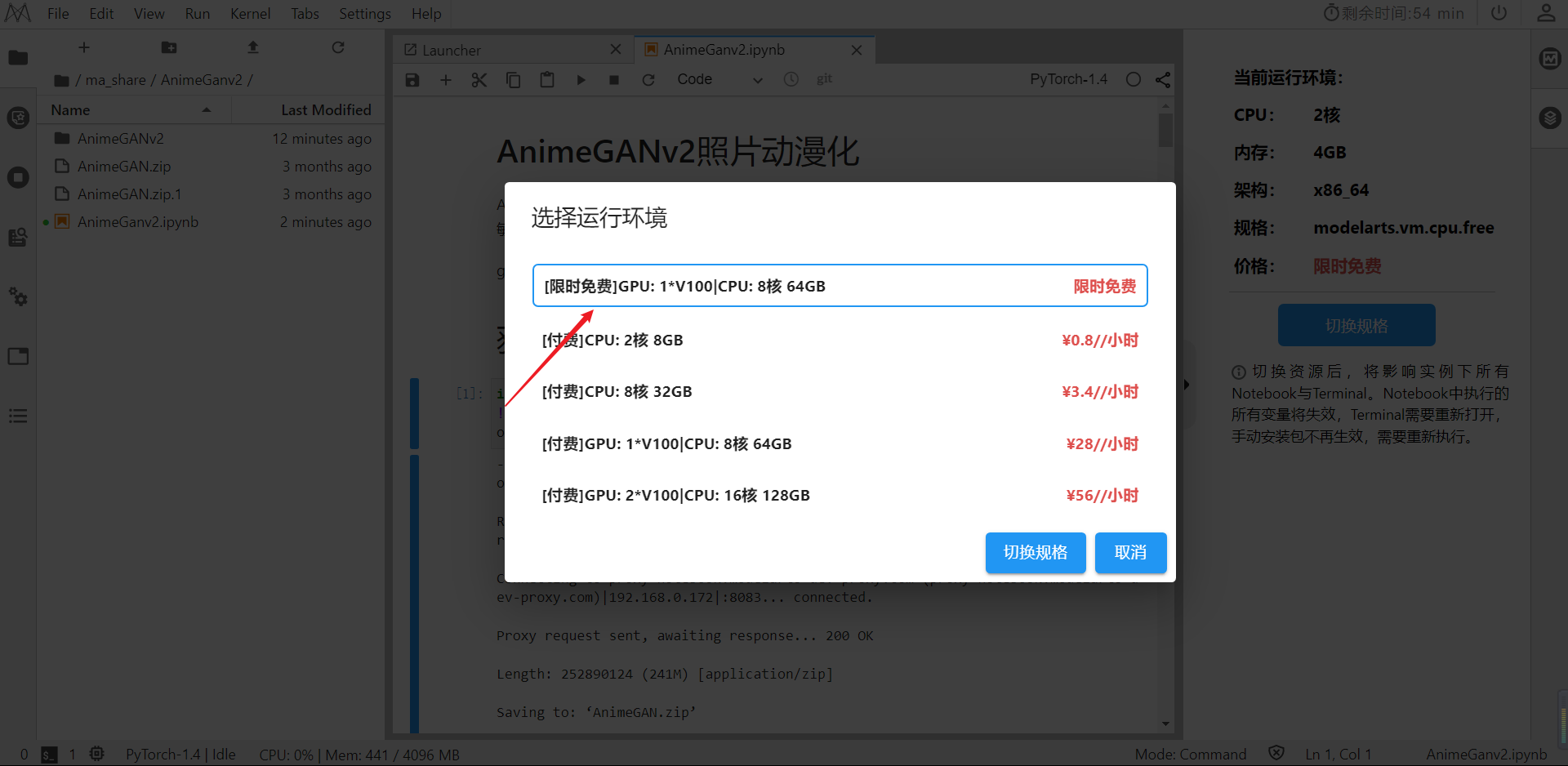Open the open-tabs sidebar panel icon
The height and width of the screenshot is (766, 1568).
(18, 356)
